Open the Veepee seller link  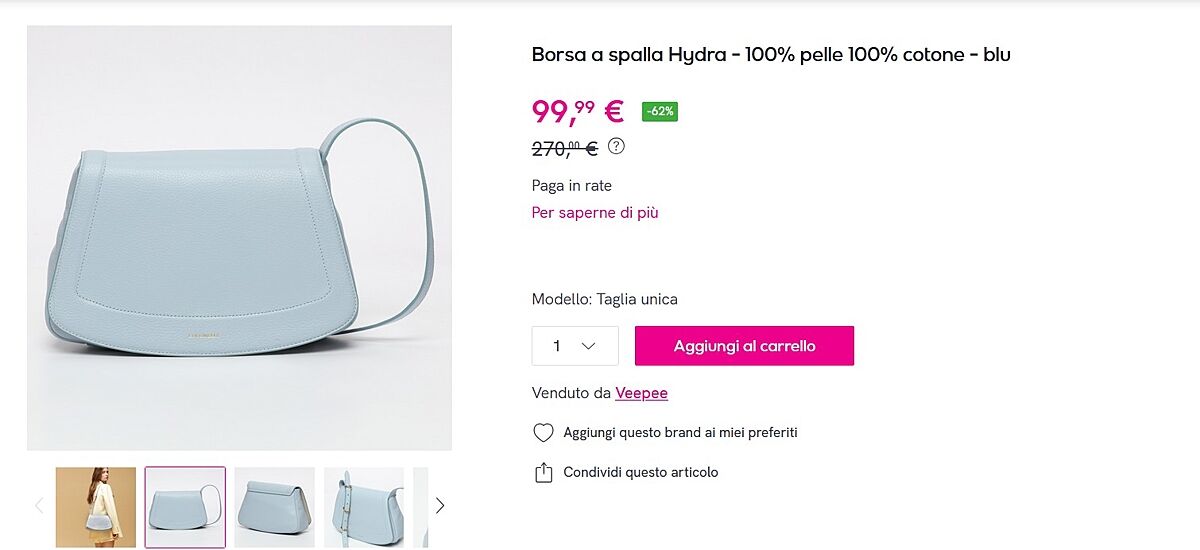tap(641, 393)
